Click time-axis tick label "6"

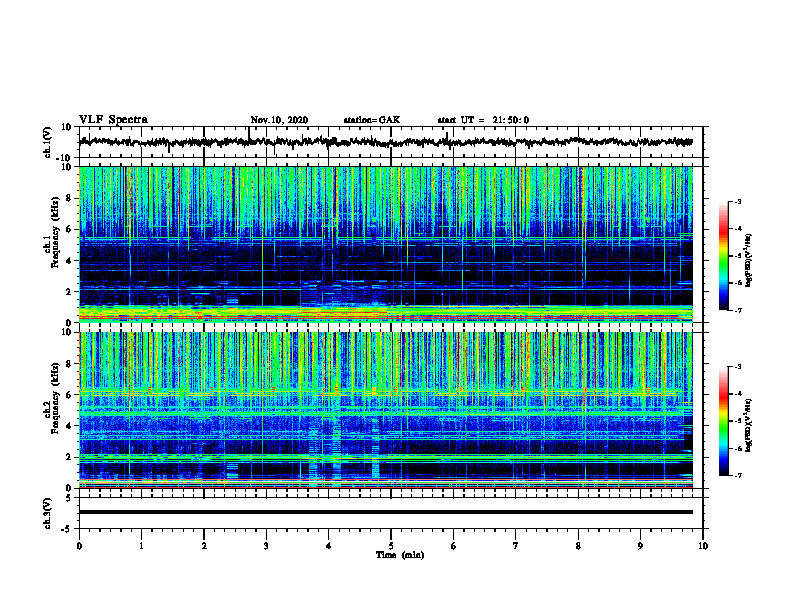454,546
